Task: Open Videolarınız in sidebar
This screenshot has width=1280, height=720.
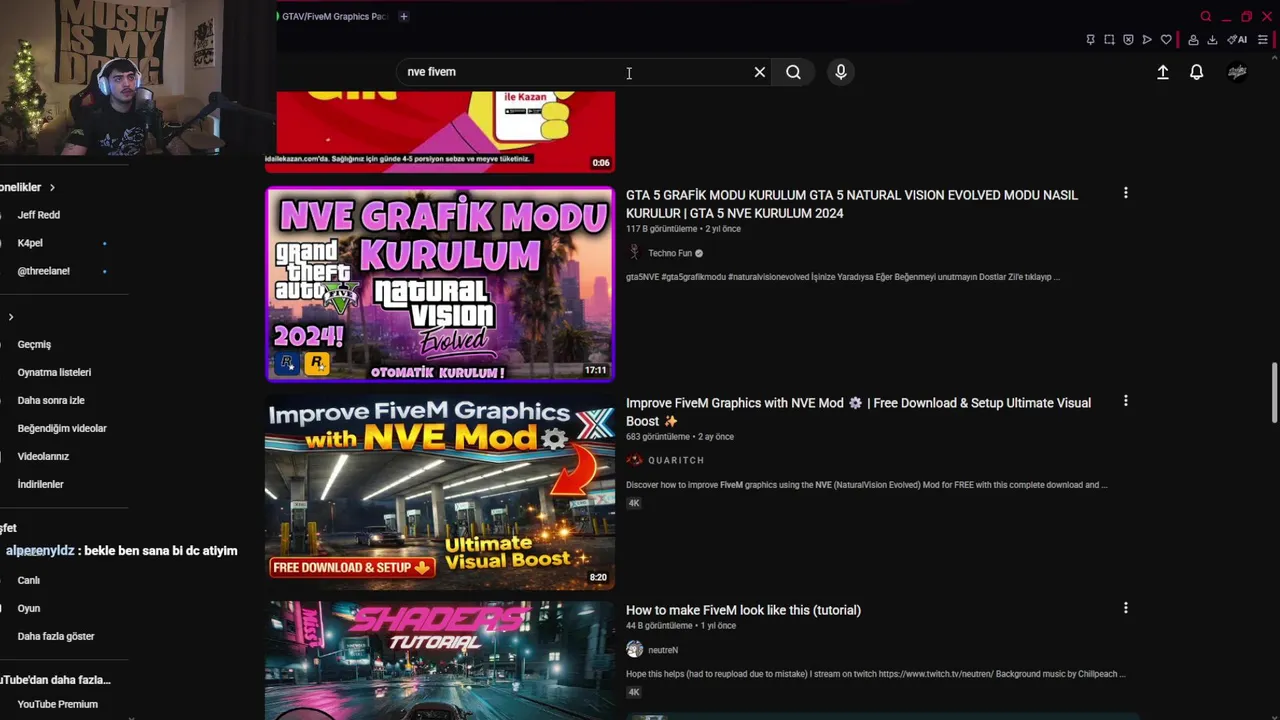Action: click(43, 456)
